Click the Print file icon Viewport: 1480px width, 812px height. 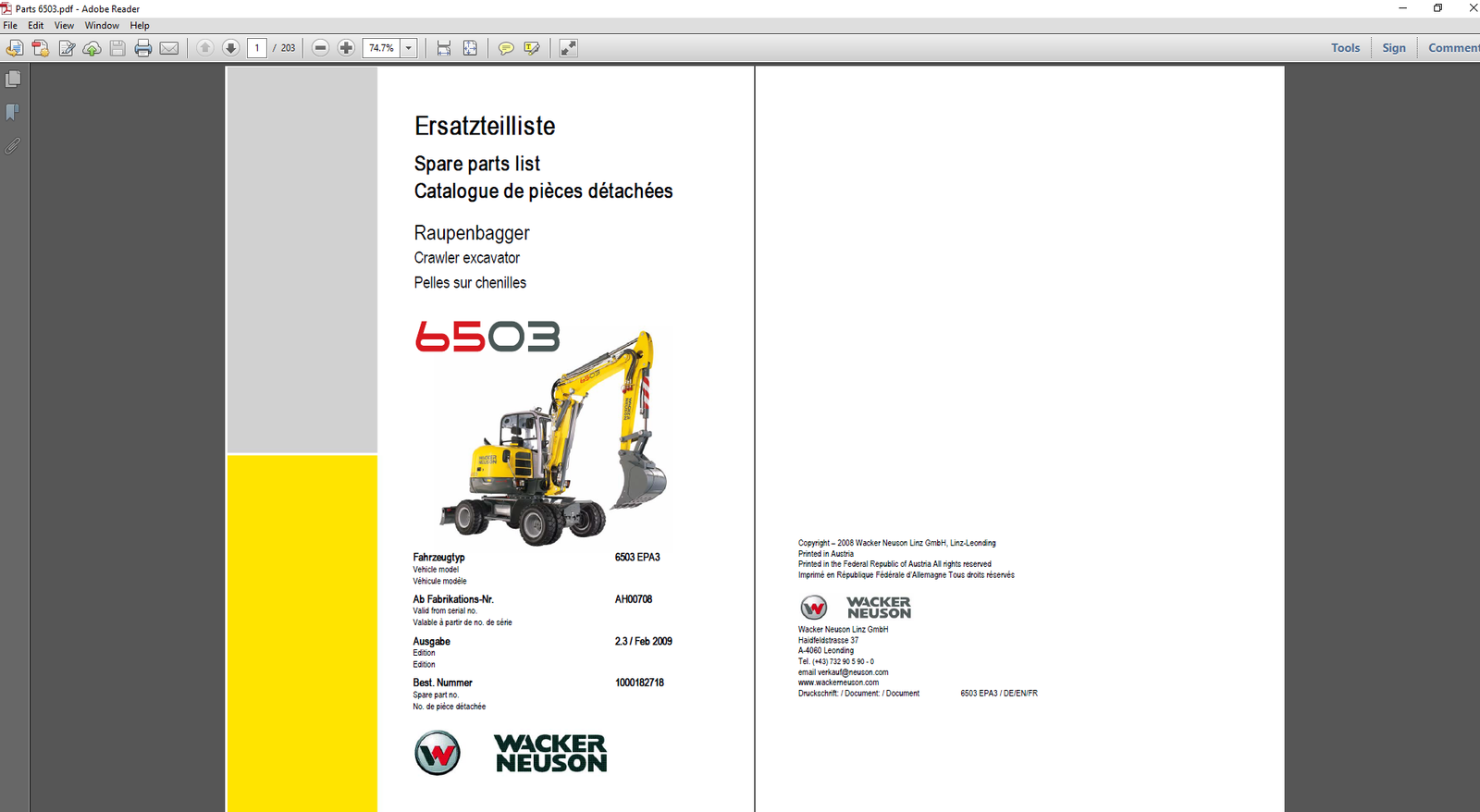143,48
